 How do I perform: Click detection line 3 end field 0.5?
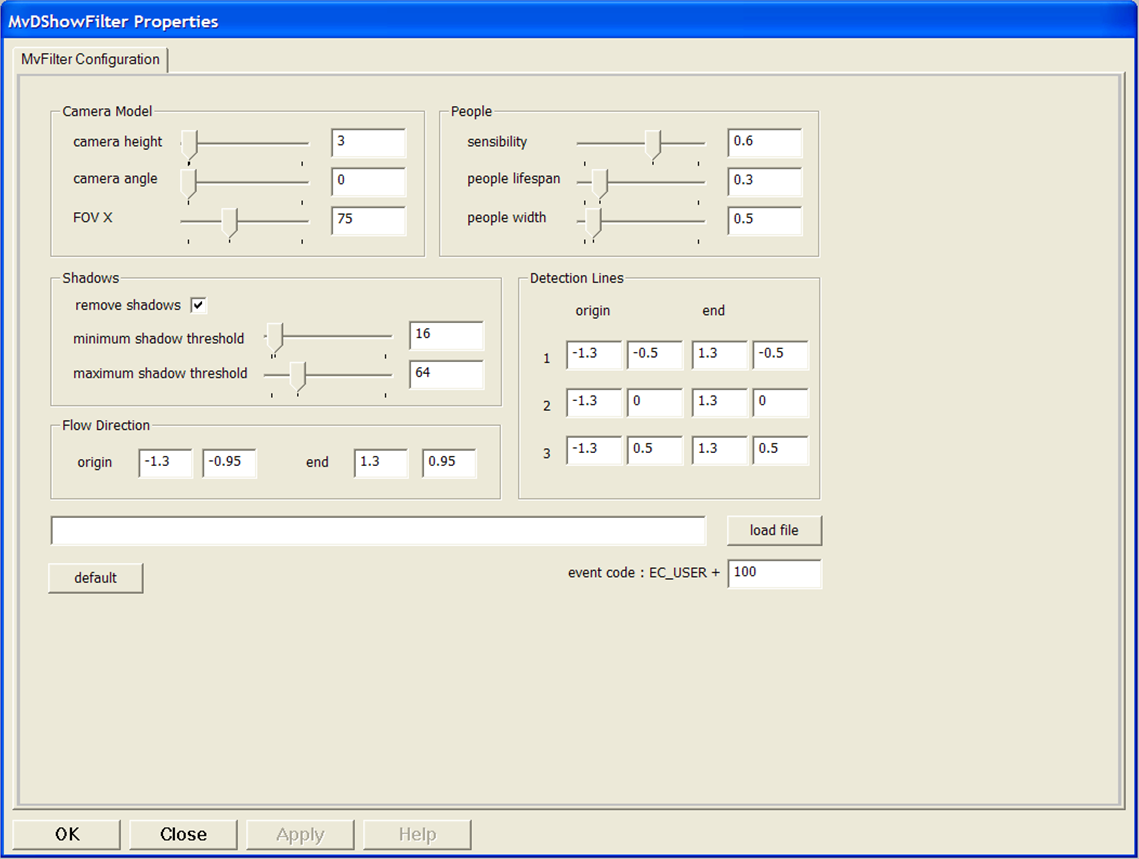tap(781, 450)
